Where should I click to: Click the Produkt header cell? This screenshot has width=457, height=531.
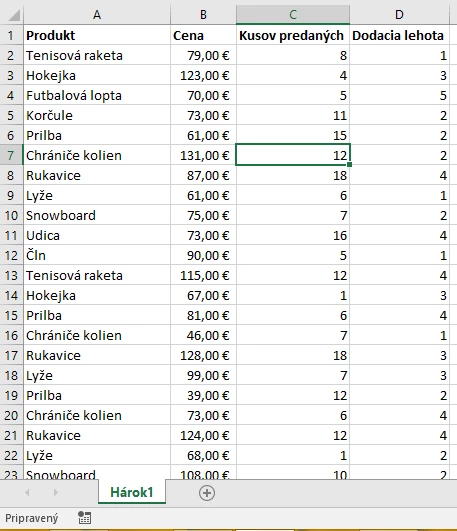[x=97, y=35]
